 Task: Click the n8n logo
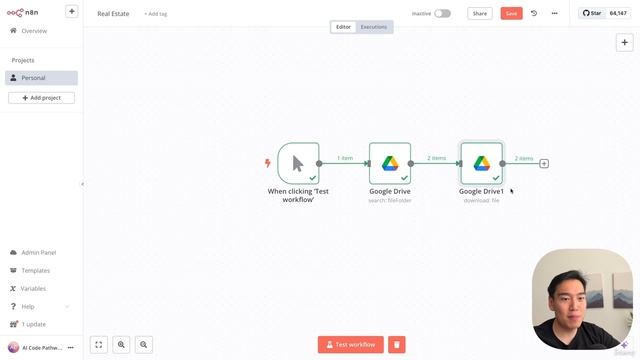point(22,13)
